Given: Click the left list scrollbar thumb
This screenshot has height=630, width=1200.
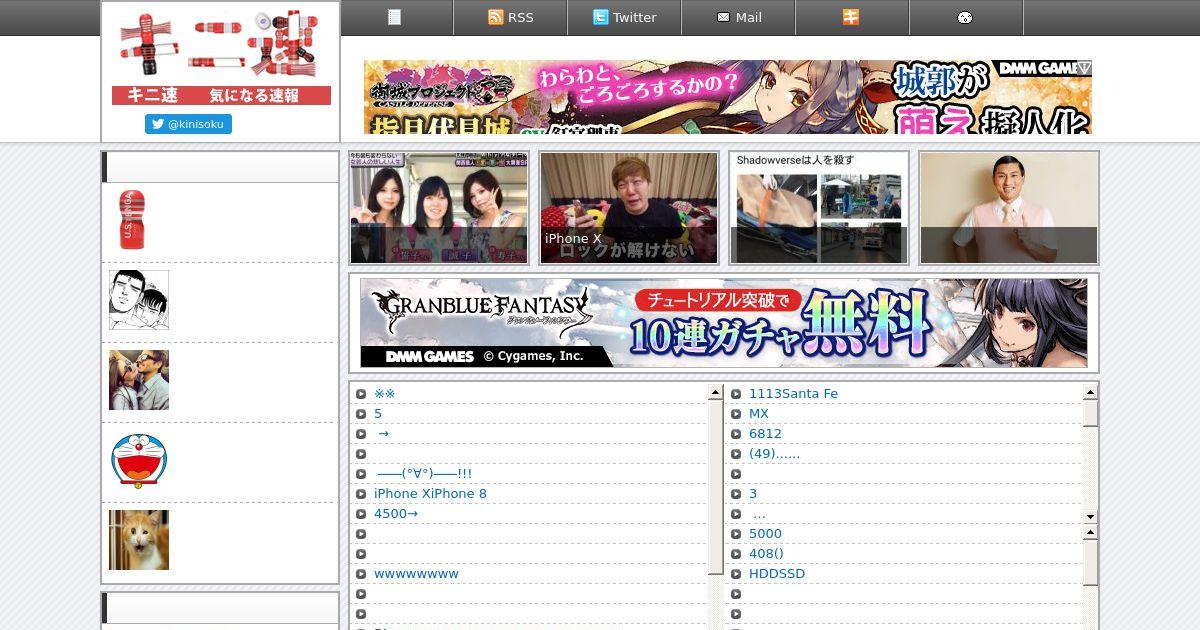Looking at the screenshot, I should coord(715,487).
